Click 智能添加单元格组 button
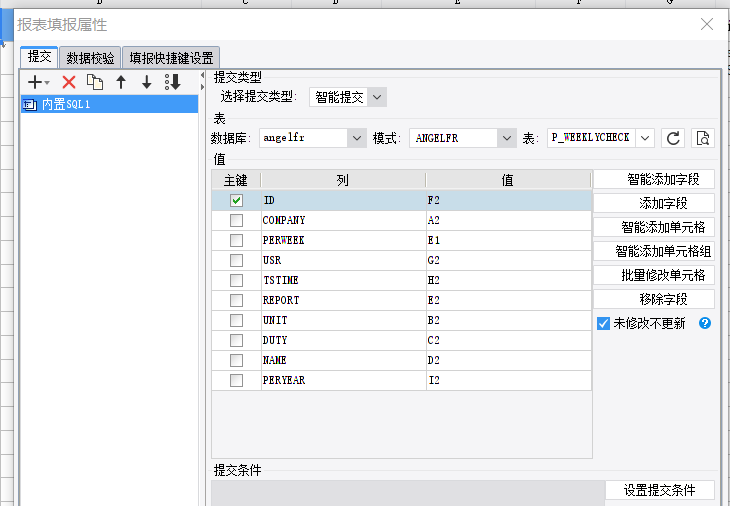The image size is (730, 506). [654, 251]
